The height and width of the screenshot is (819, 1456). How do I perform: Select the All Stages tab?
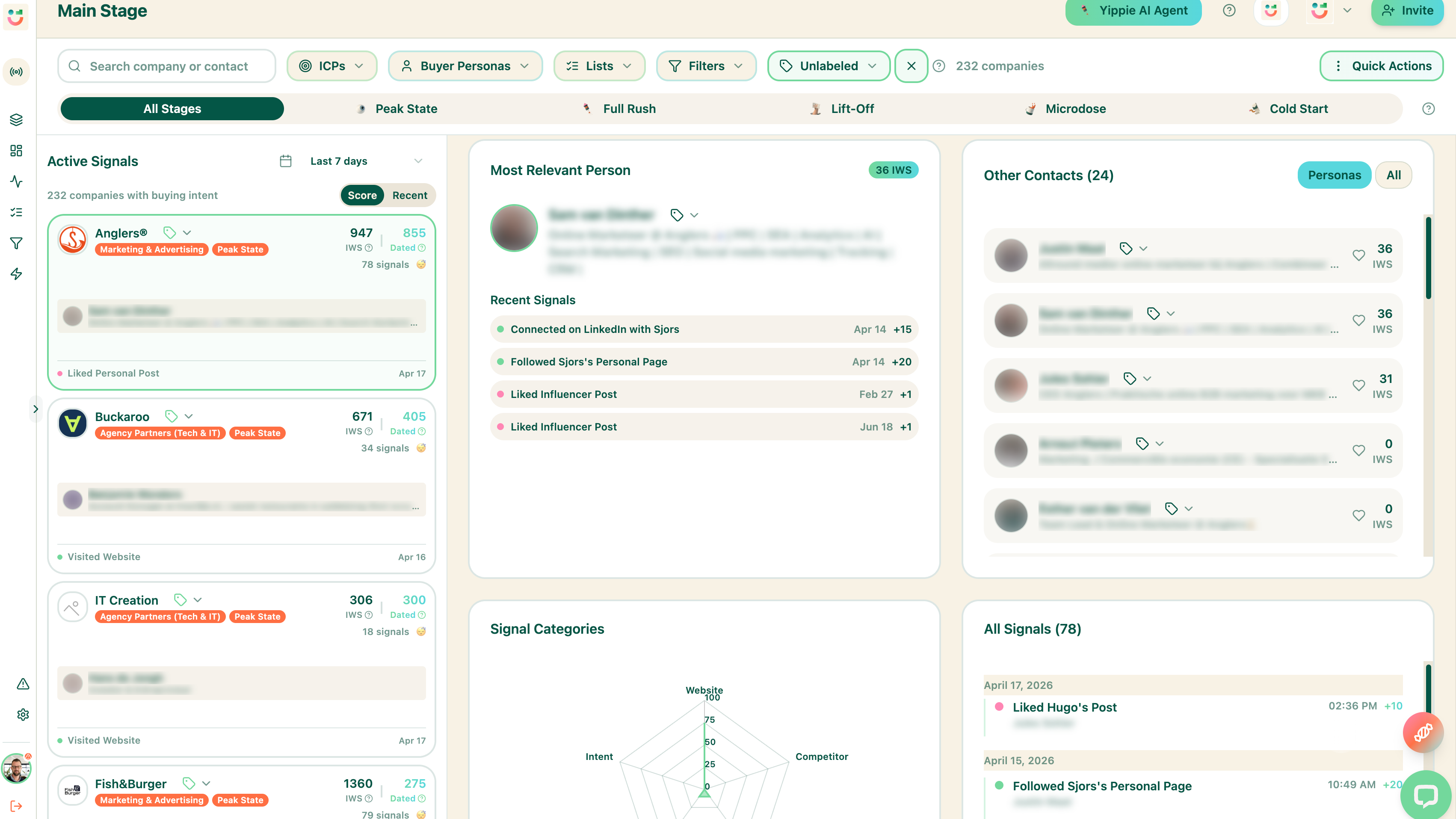click(x=172, y=109)
